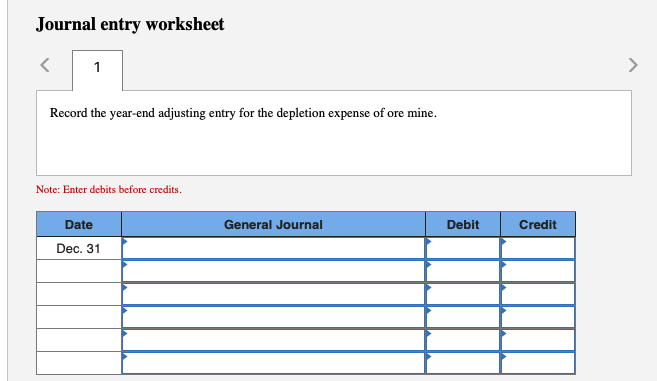Click the fifth row Debit field
The width and height of the screenshot is (657, 381).
pyautogui.click(x=463, y=340)
